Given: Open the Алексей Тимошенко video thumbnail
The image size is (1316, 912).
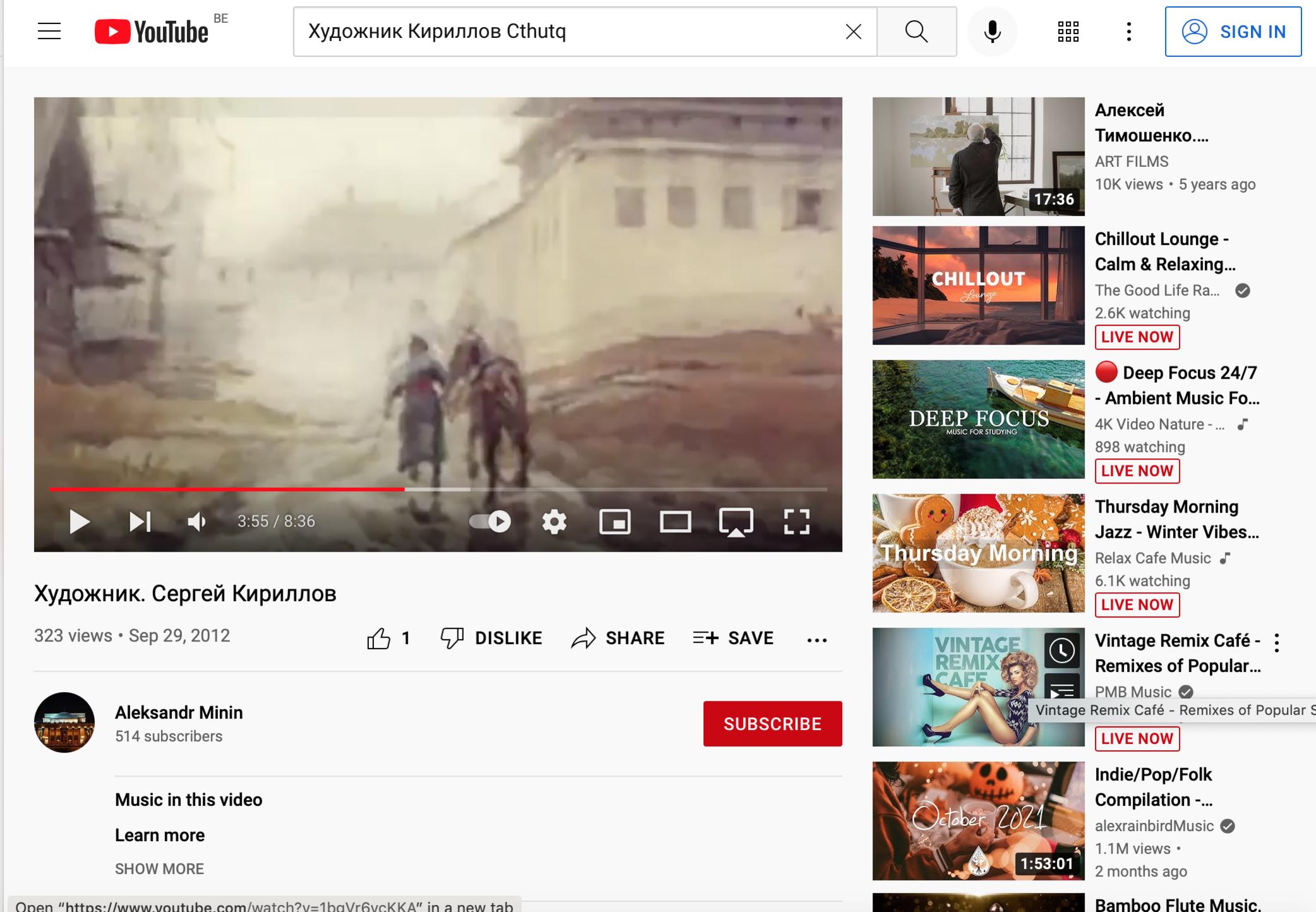Looking at the screenshot, I should [979, 156].
